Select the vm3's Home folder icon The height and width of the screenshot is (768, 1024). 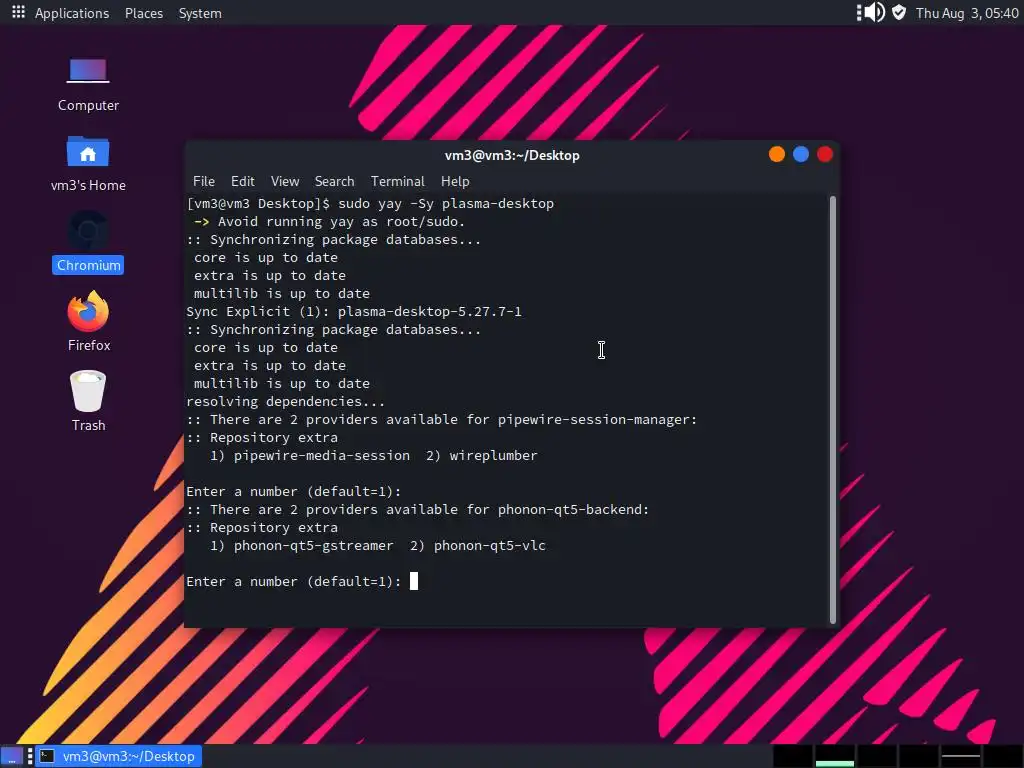click(x=88, y=164)
